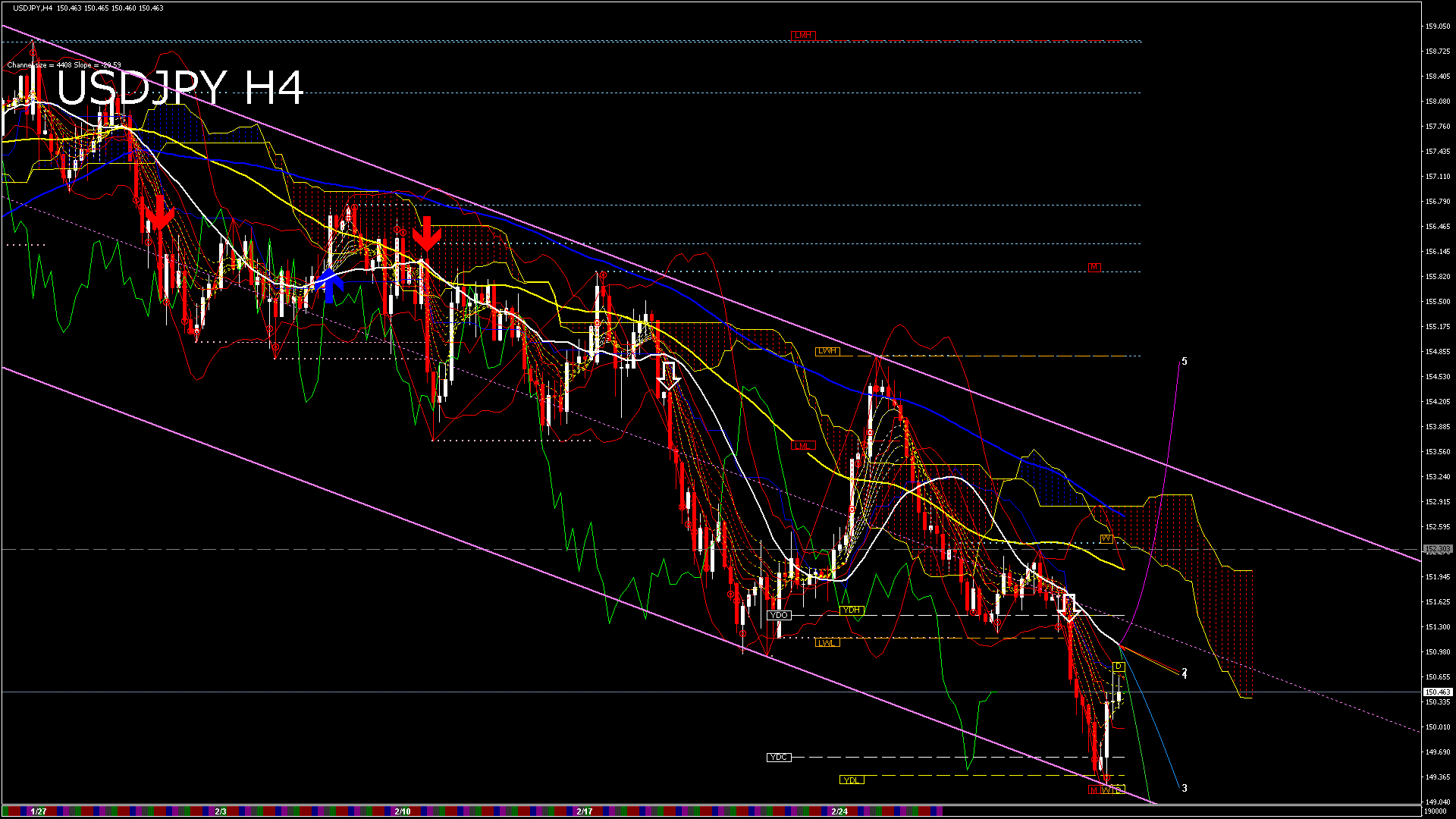1456x819 pixels.
Task: Click the white outlined down arrow near 2/17
Action: point(668,376)
